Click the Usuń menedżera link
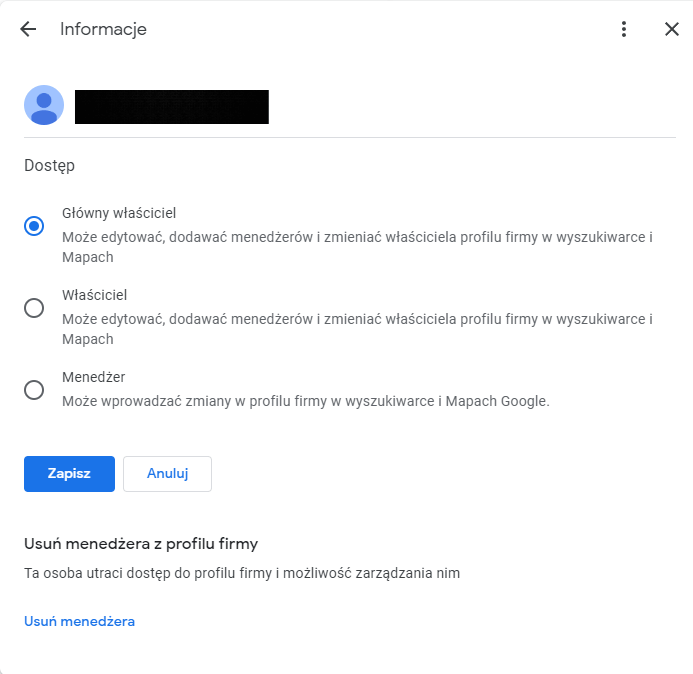This screenshot has width=693, height=674. 80,621
